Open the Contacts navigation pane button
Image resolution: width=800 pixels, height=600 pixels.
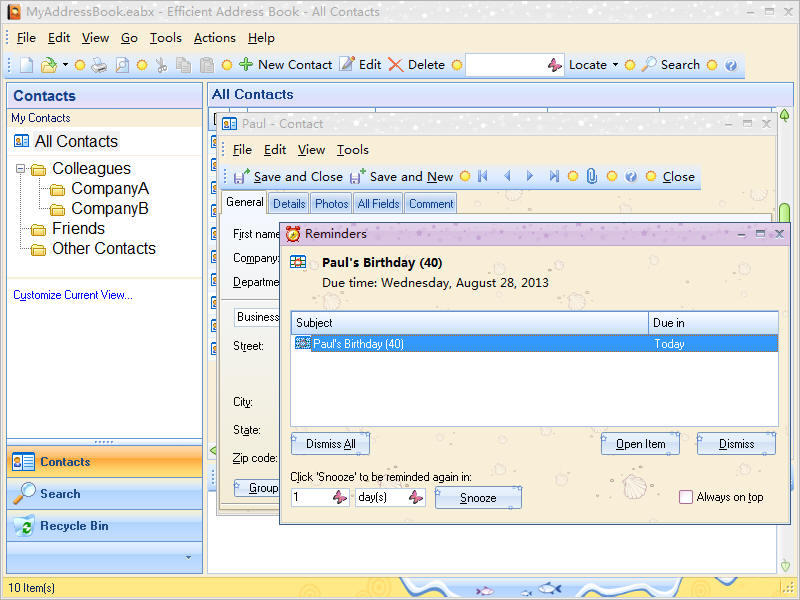tap(105, 462)
